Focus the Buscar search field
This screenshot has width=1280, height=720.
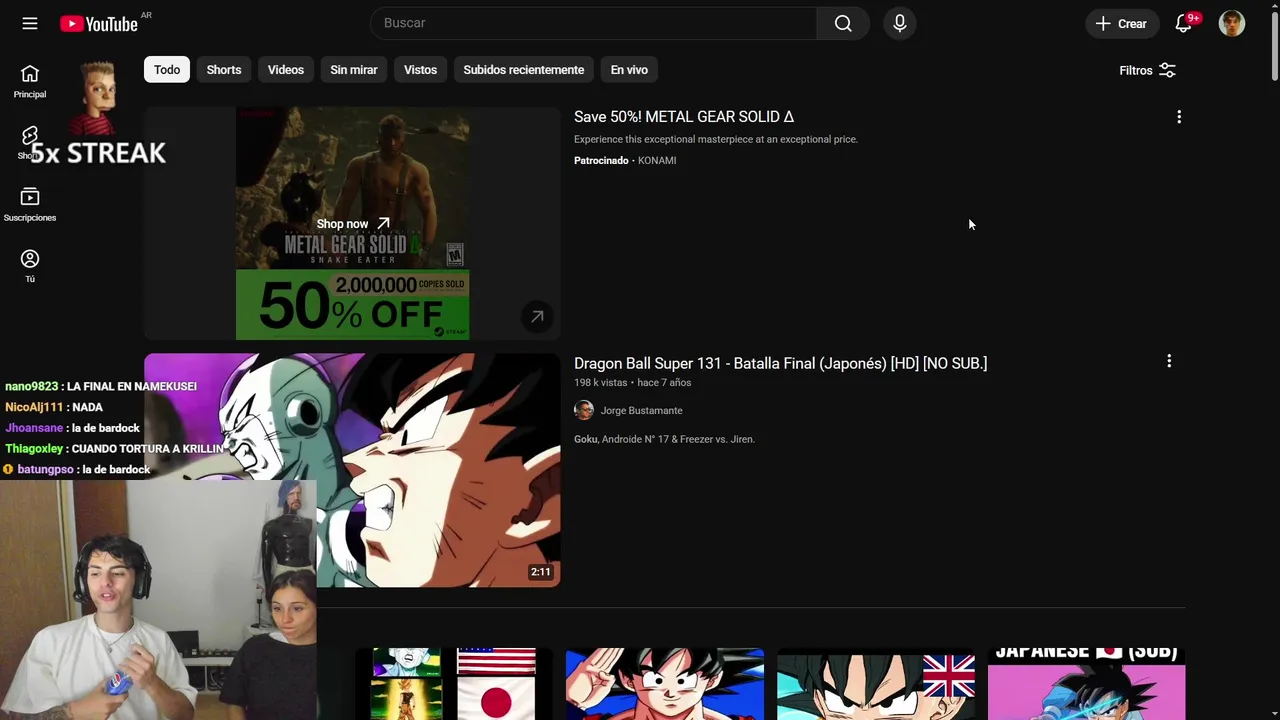[594, 23]
